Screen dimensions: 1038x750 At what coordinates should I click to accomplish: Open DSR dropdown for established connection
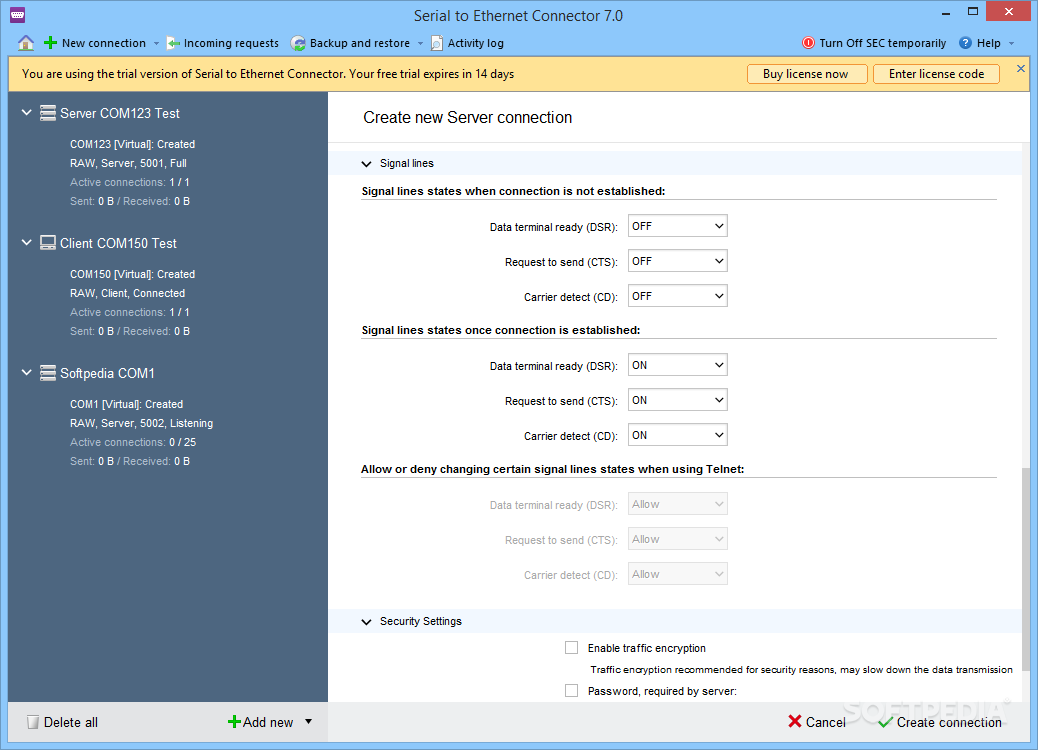coord(677,365)
